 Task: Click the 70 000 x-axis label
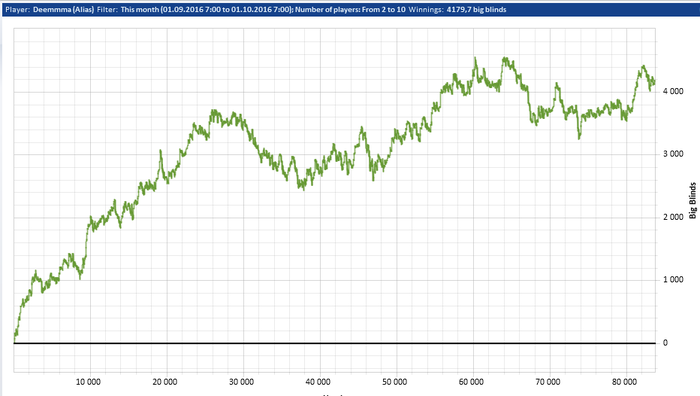pyautogui.click(x=548, y=382)
